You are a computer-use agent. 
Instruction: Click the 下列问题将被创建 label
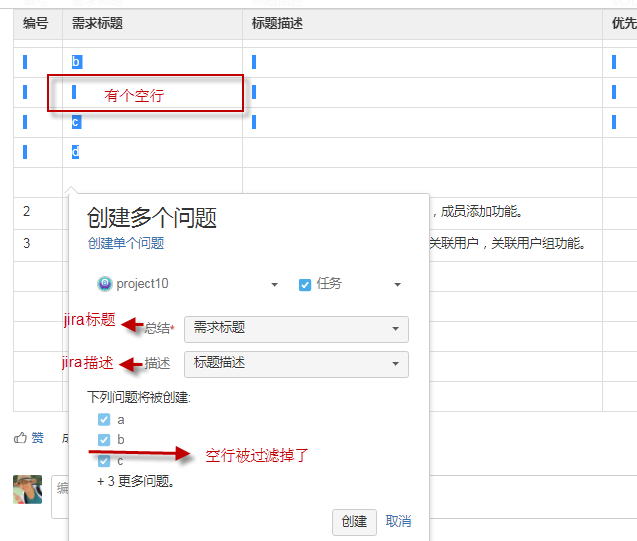pos(139,397)
